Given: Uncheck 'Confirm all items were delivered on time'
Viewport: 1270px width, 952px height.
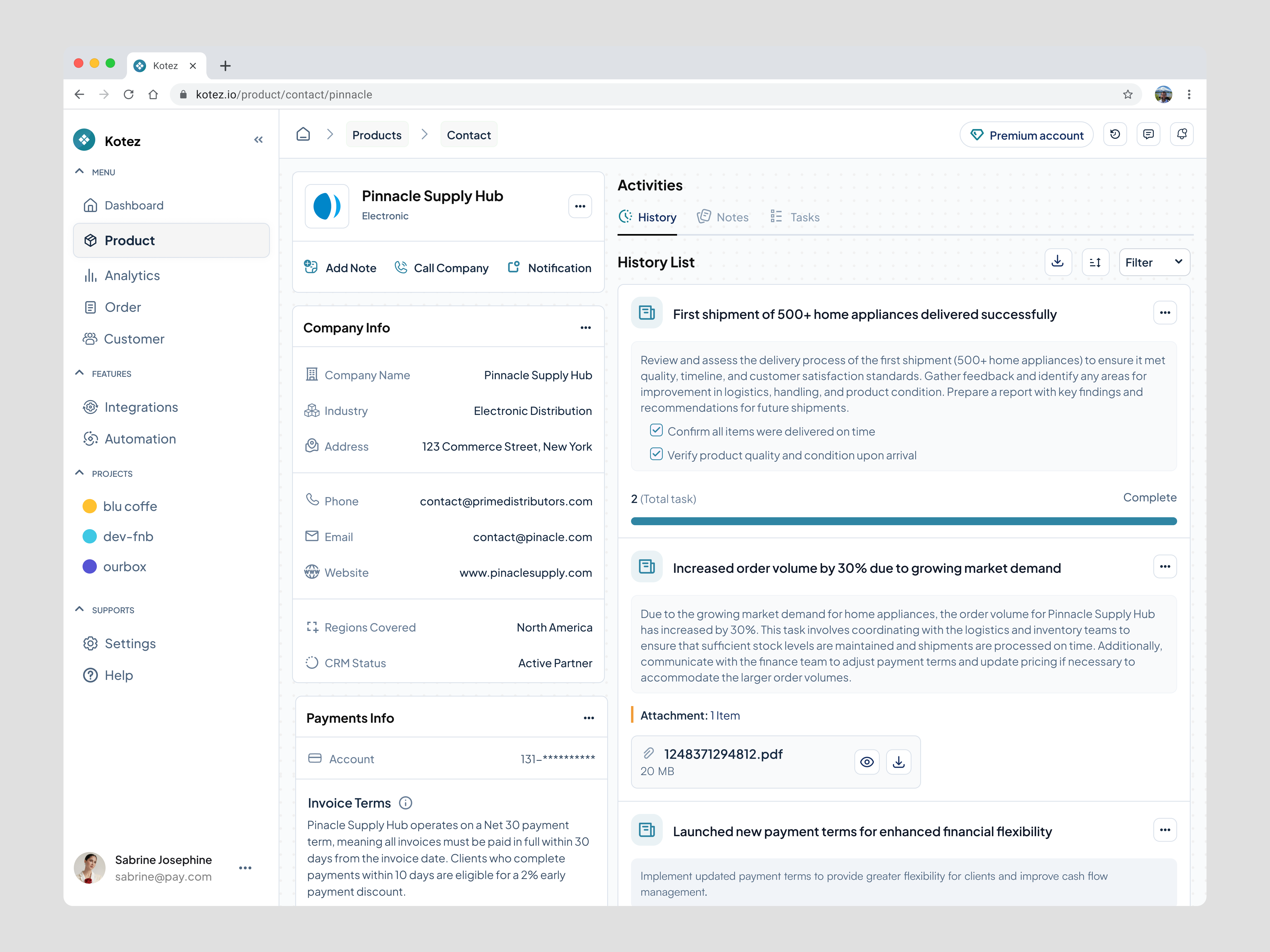Looking at the screenshot, I should pyautogui.click(x=656, y=430).
